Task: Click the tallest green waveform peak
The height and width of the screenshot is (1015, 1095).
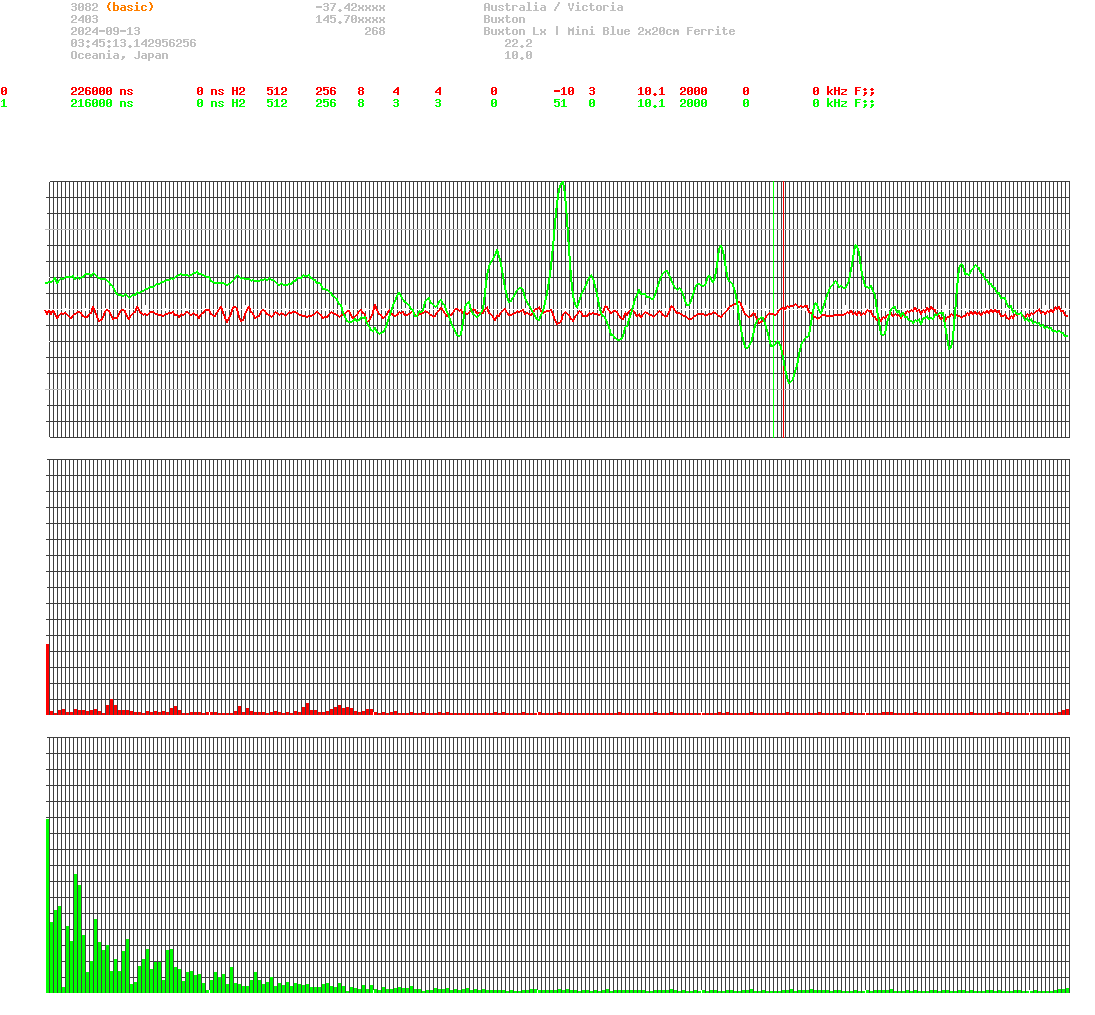Action: click(x=562, y=184)
